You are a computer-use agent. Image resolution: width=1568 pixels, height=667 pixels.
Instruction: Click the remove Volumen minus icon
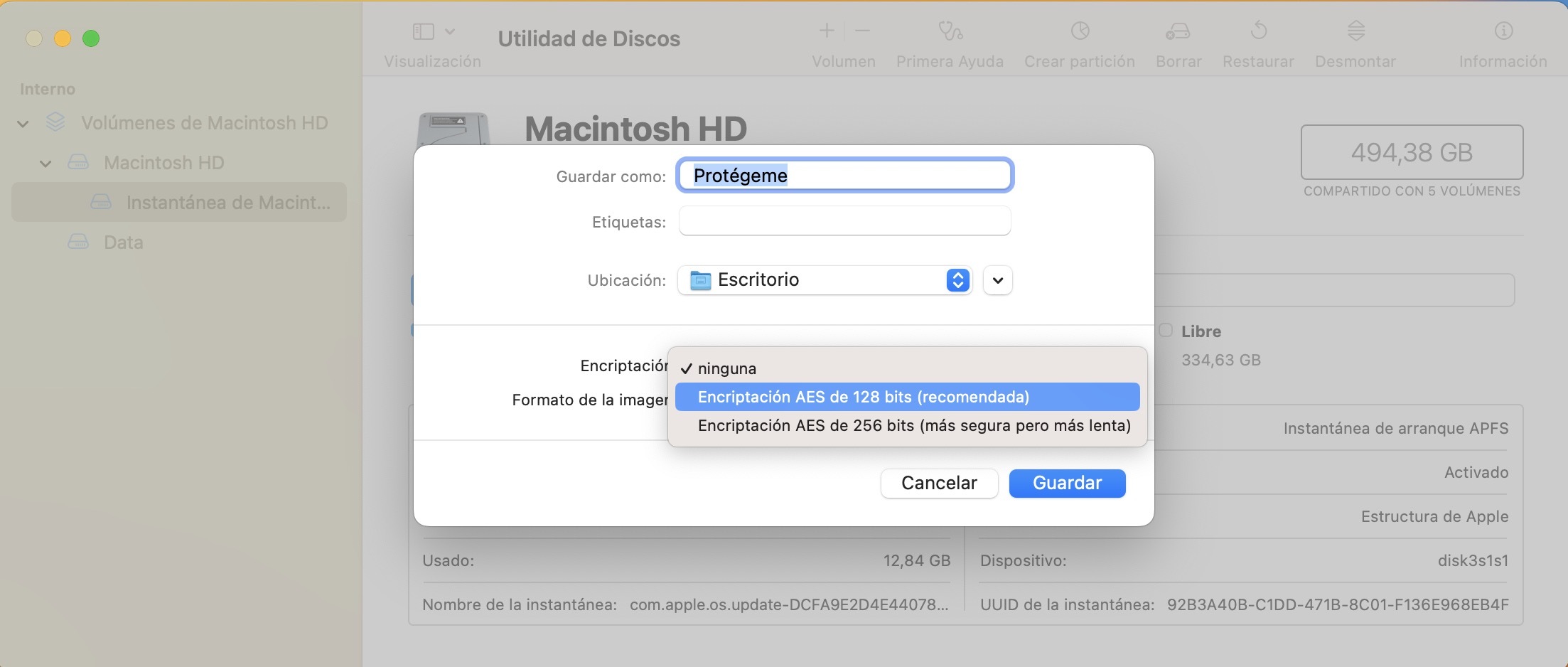pos(862,31)
